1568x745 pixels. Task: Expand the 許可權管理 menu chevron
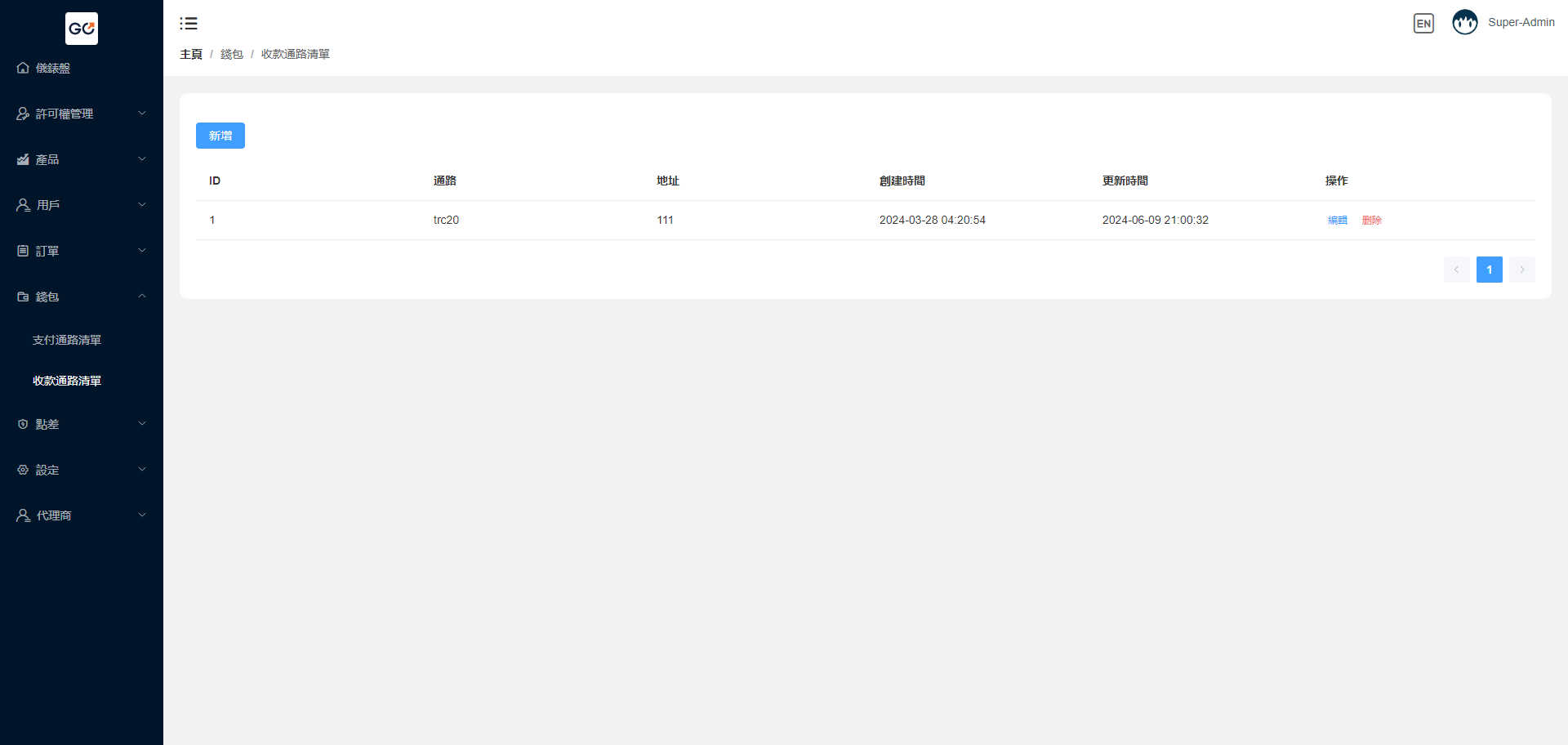pos(142,114)
